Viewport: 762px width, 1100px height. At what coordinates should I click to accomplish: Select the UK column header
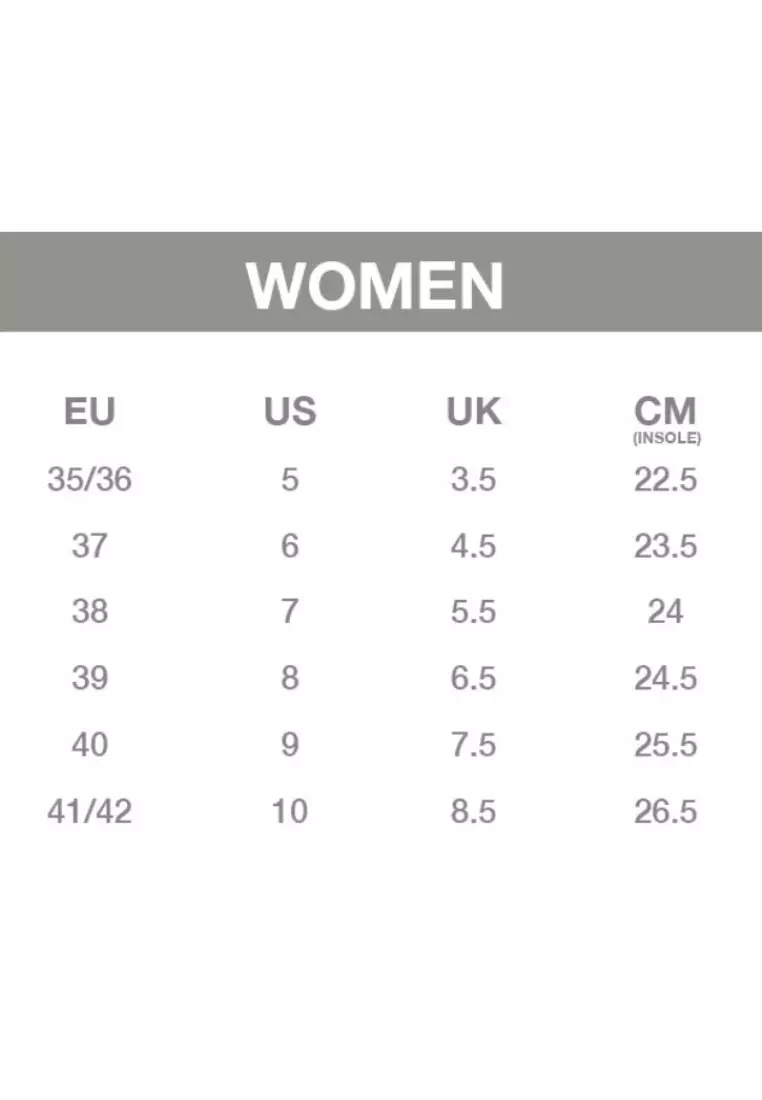474,411
